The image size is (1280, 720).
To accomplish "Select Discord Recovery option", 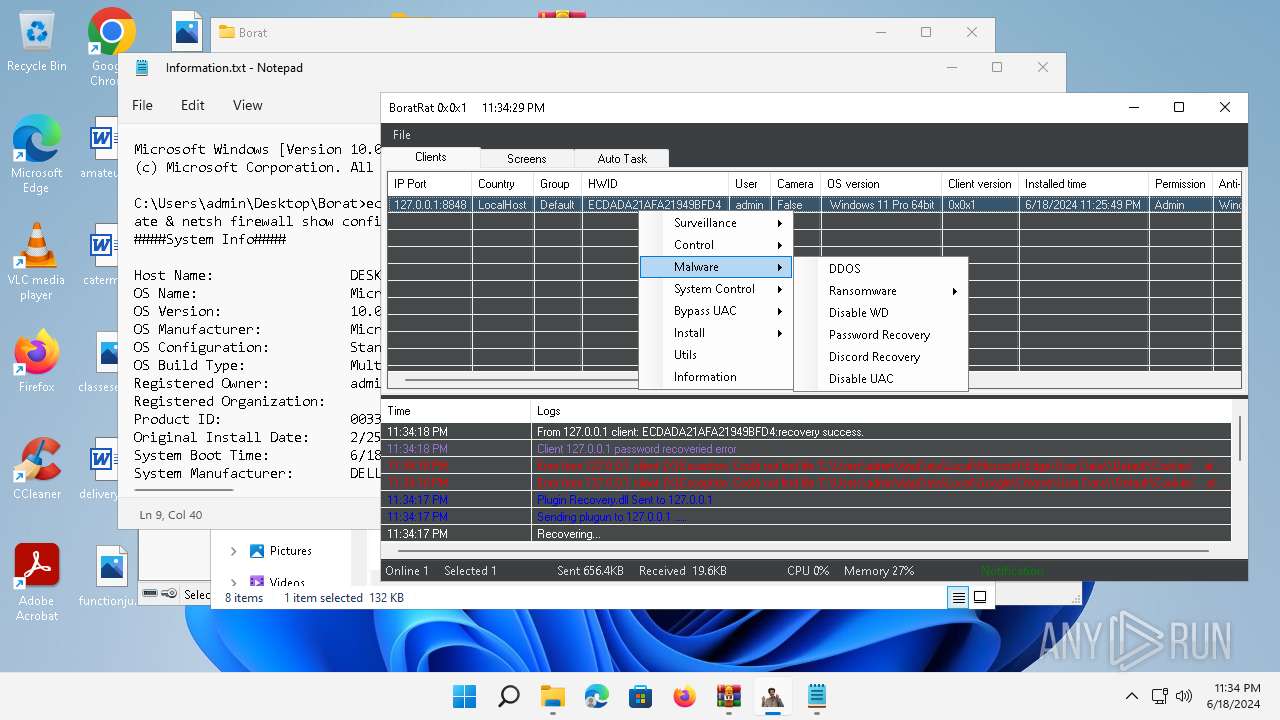I will [881, 357].
